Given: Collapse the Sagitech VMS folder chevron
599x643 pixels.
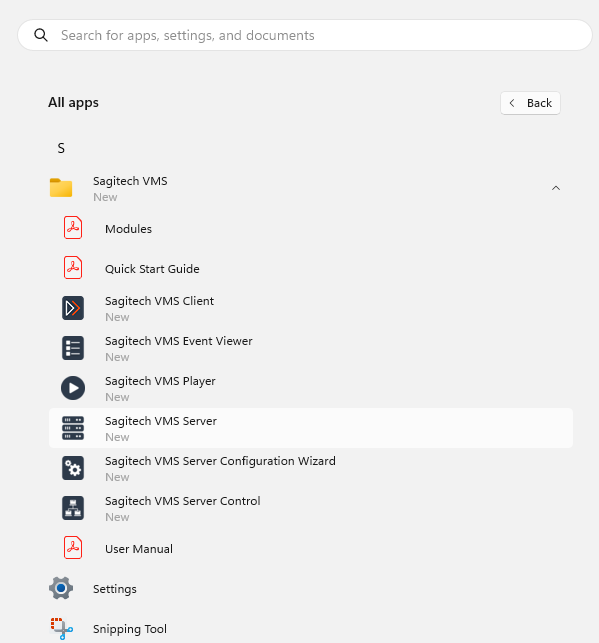Looking at the screenshot, I should coord(556,188).
